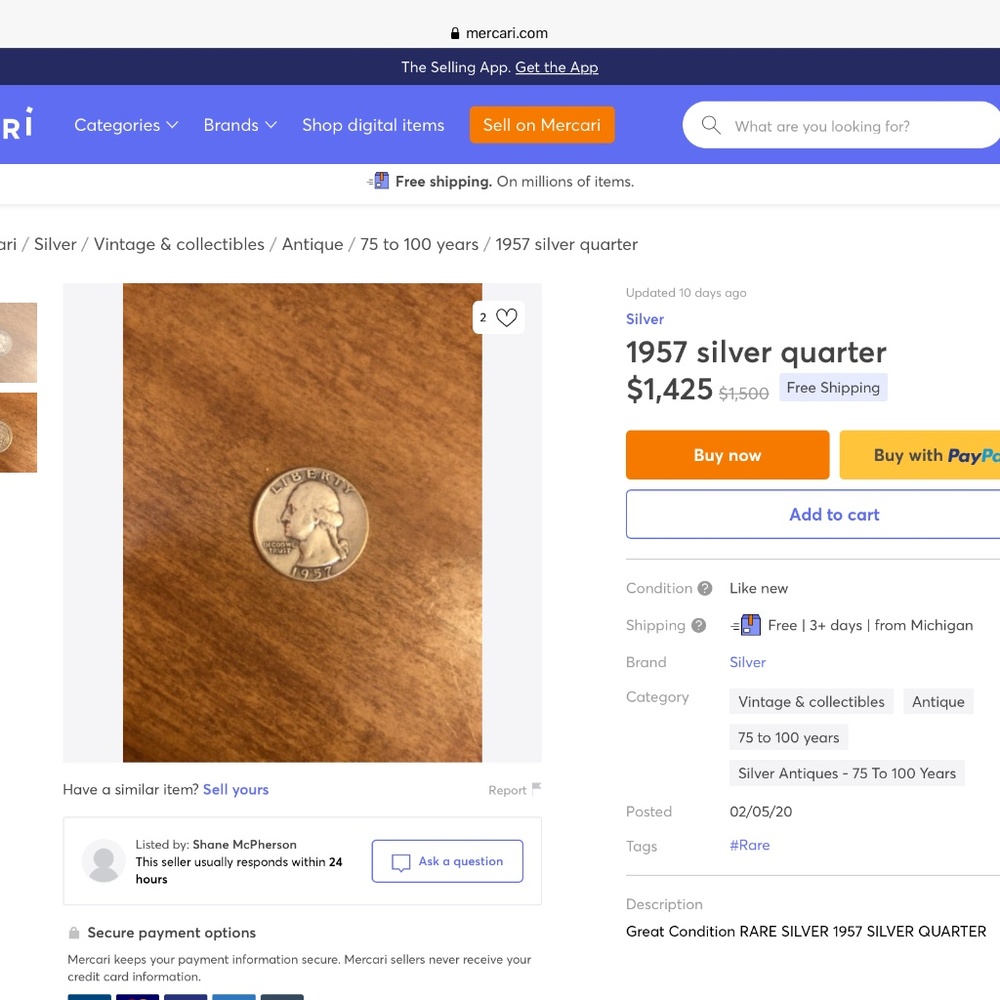Add the quarter to the cart
Image resolution: width=1000 pixels, height=1000 pixels.
pos(833,513)
